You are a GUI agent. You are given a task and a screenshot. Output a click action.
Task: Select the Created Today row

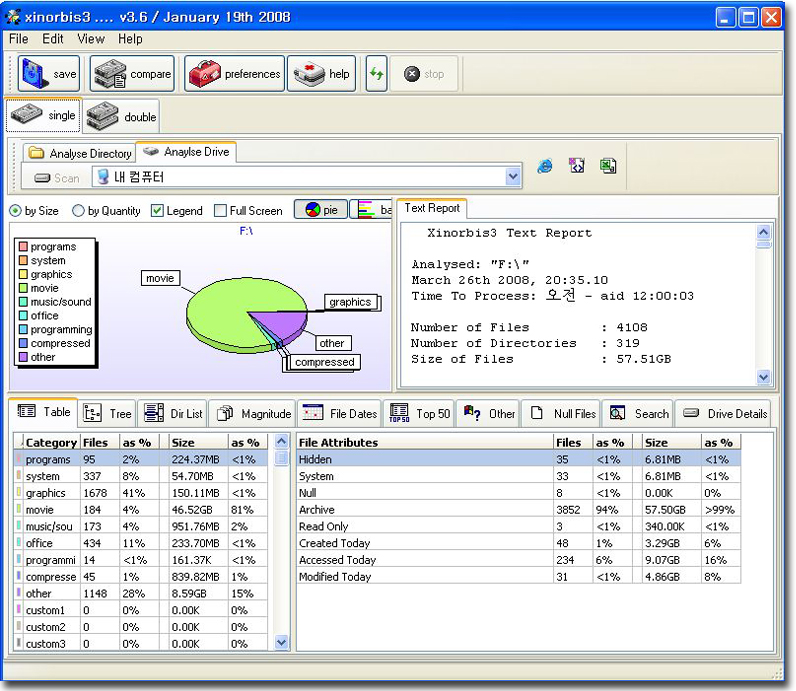coord(518,543)
